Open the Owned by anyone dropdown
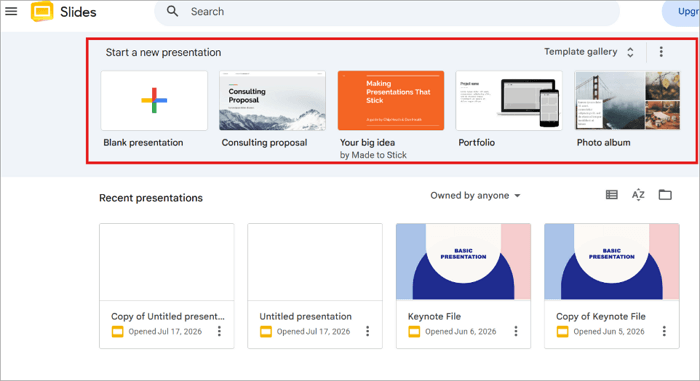700x381 pixels. click(x=475, y=196)
